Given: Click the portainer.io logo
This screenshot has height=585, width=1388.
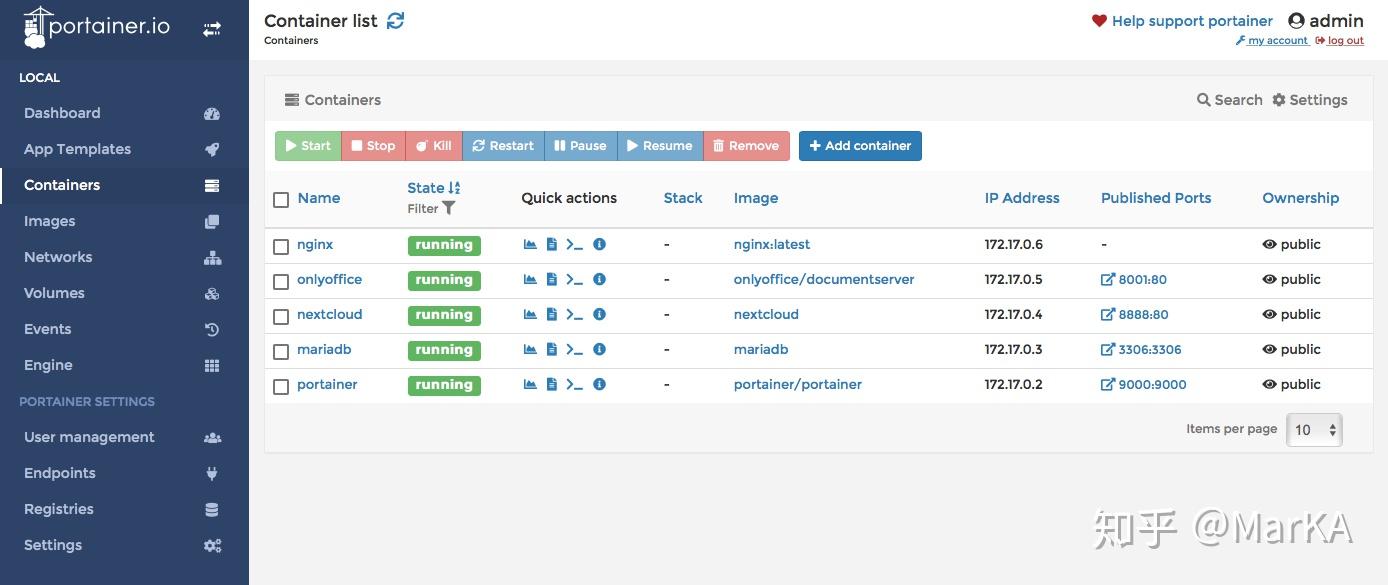Looking at the screenshot, I should tap(97, 27).
